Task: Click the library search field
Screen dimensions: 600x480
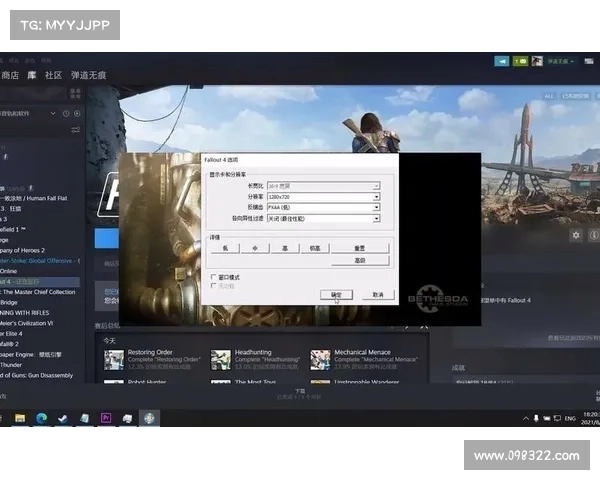Action: pyautogui.click(x=33, y=93)
